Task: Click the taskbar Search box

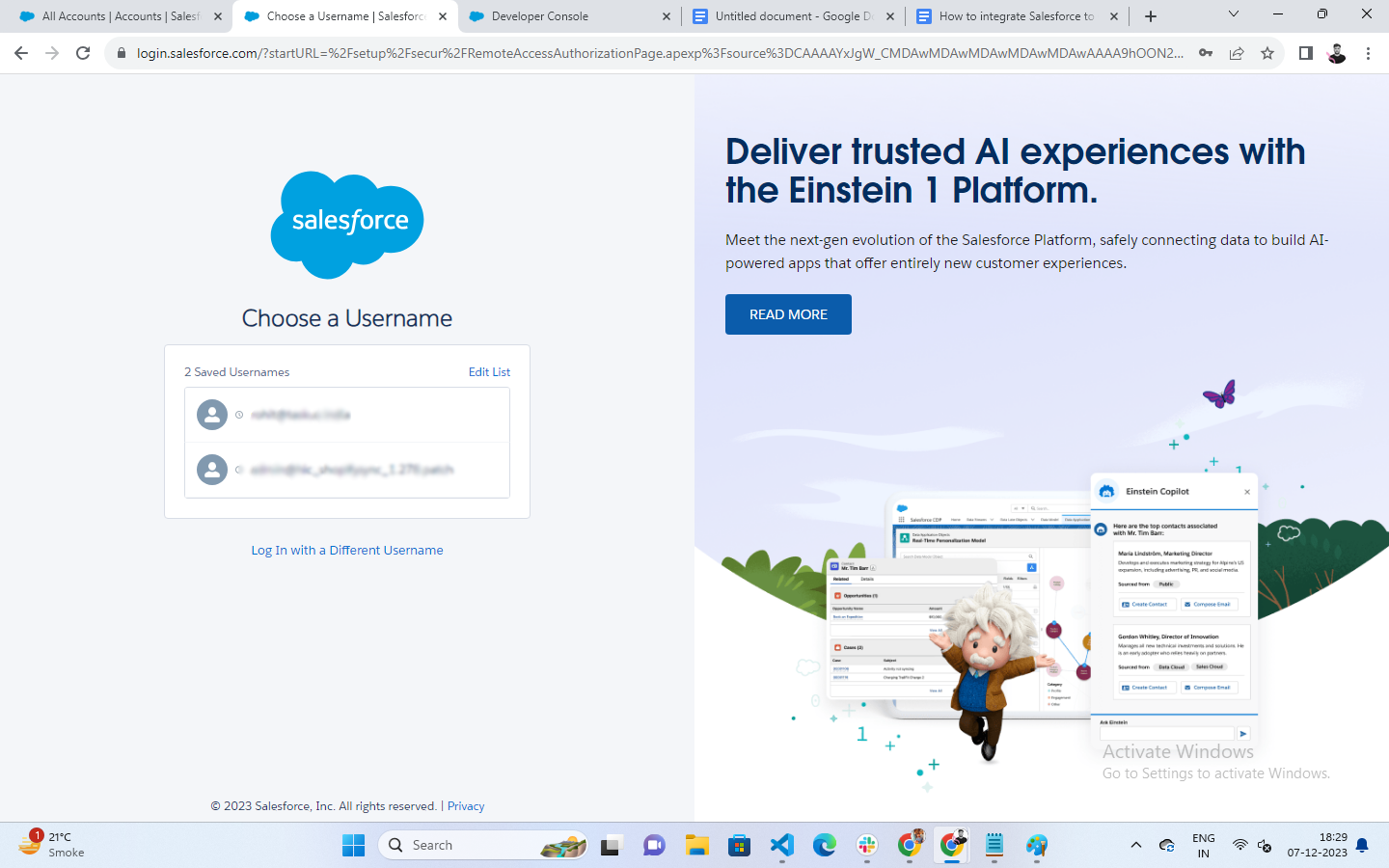Action: click(482, 846)
